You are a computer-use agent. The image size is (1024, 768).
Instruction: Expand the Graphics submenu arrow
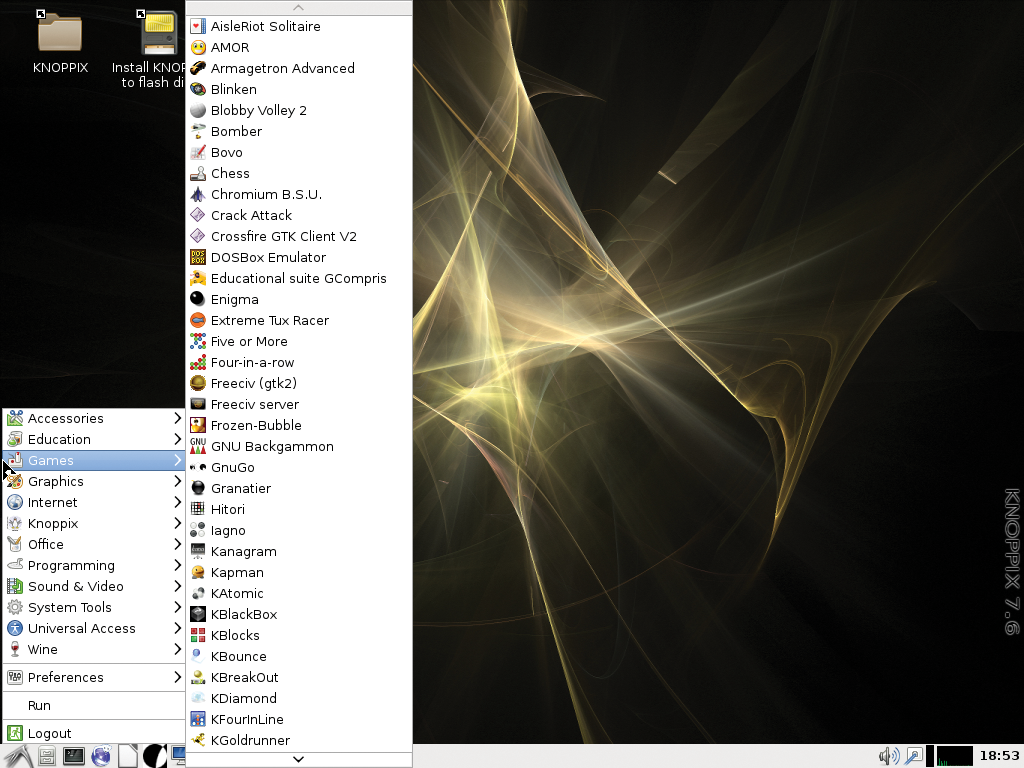pyautogui.click(x=177, y=481)
